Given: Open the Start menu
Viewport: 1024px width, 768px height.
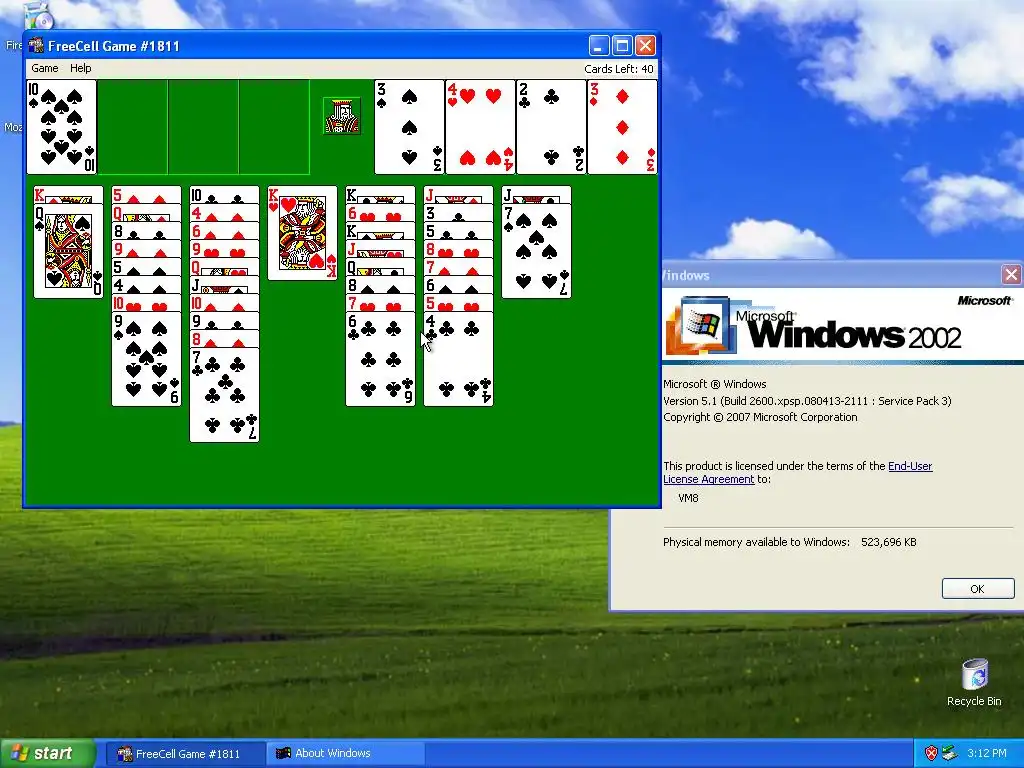Looking at the screenshot, I should click(x=48, y=753).
